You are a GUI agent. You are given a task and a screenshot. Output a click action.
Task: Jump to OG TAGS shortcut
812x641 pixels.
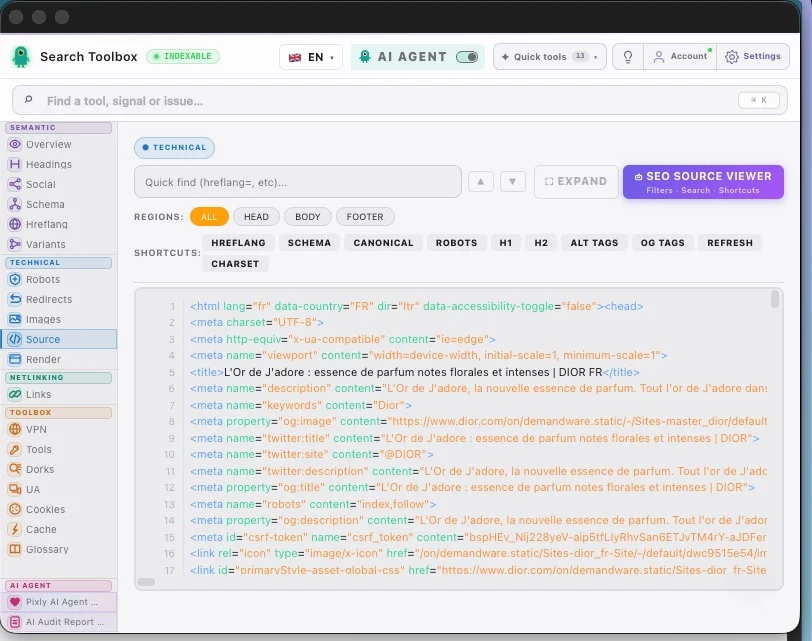click(662, 243)
